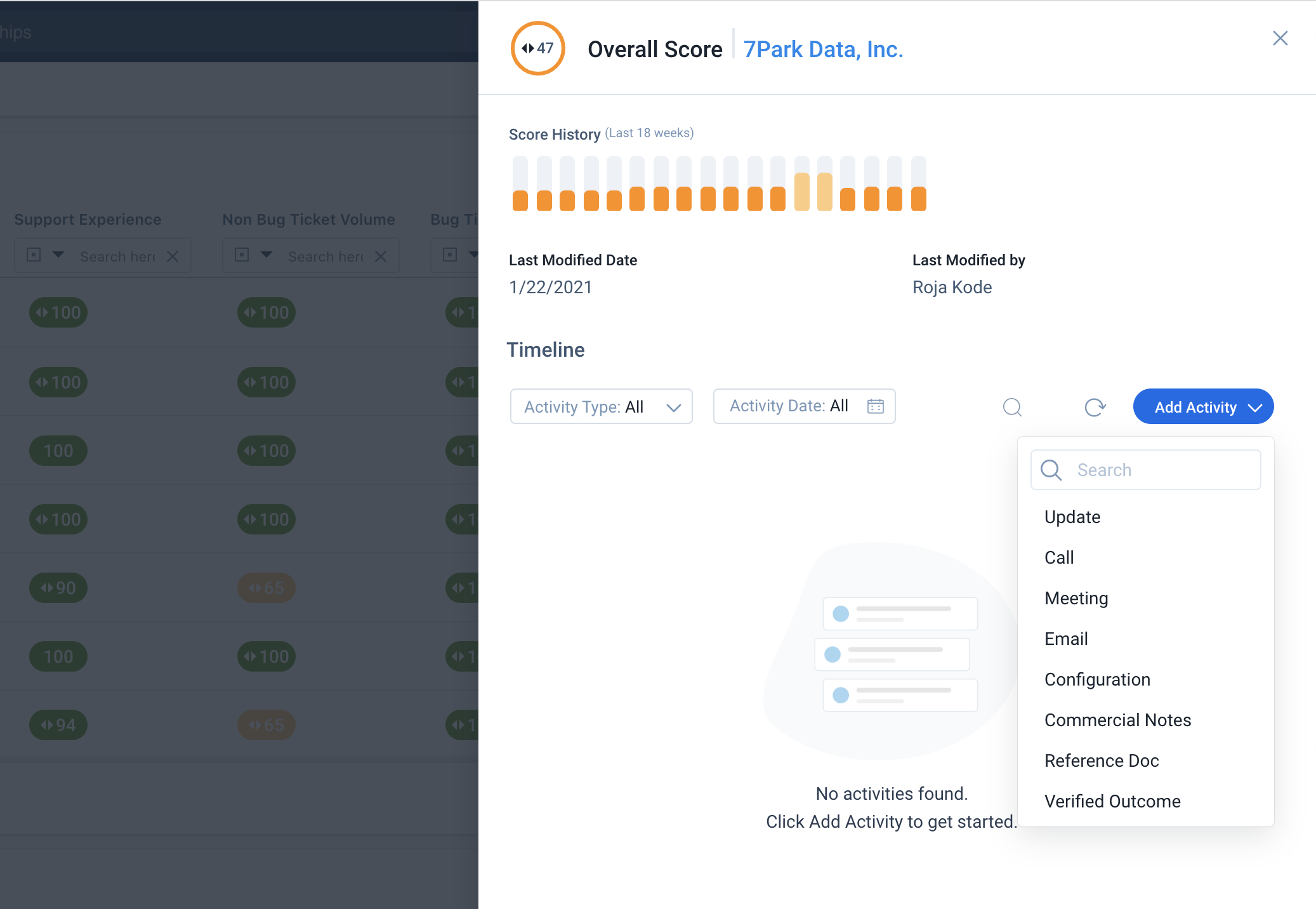Click the Timeline section heading
Viewport: 1316px width, 909px height.
(x=546, y=350)
